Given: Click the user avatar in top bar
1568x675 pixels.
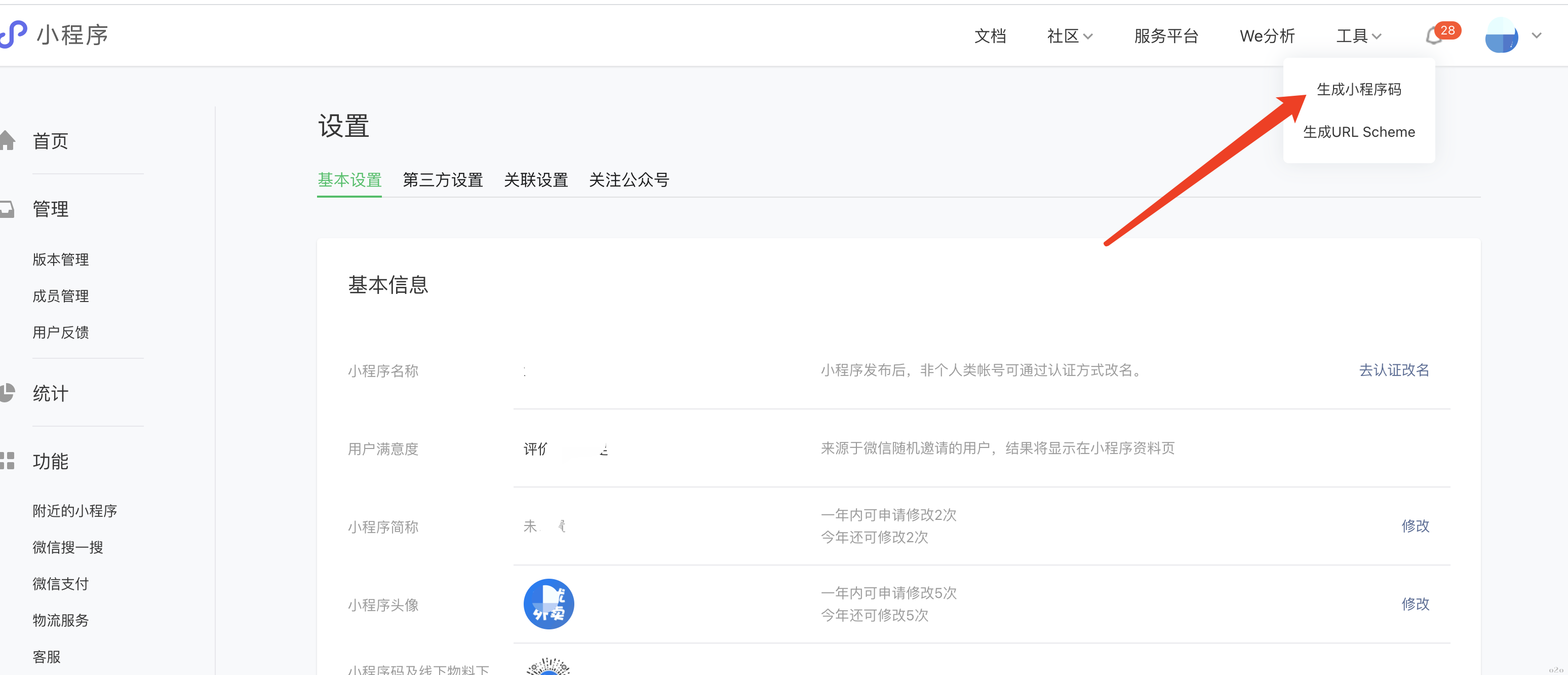Looking at the screenshot, I should [x=1501, y=36].
